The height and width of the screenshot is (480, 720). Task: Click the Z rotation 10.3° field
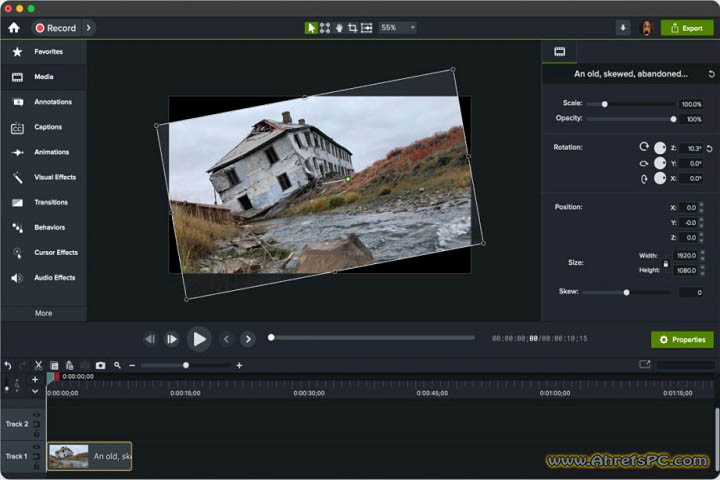(x=691, y=148)
